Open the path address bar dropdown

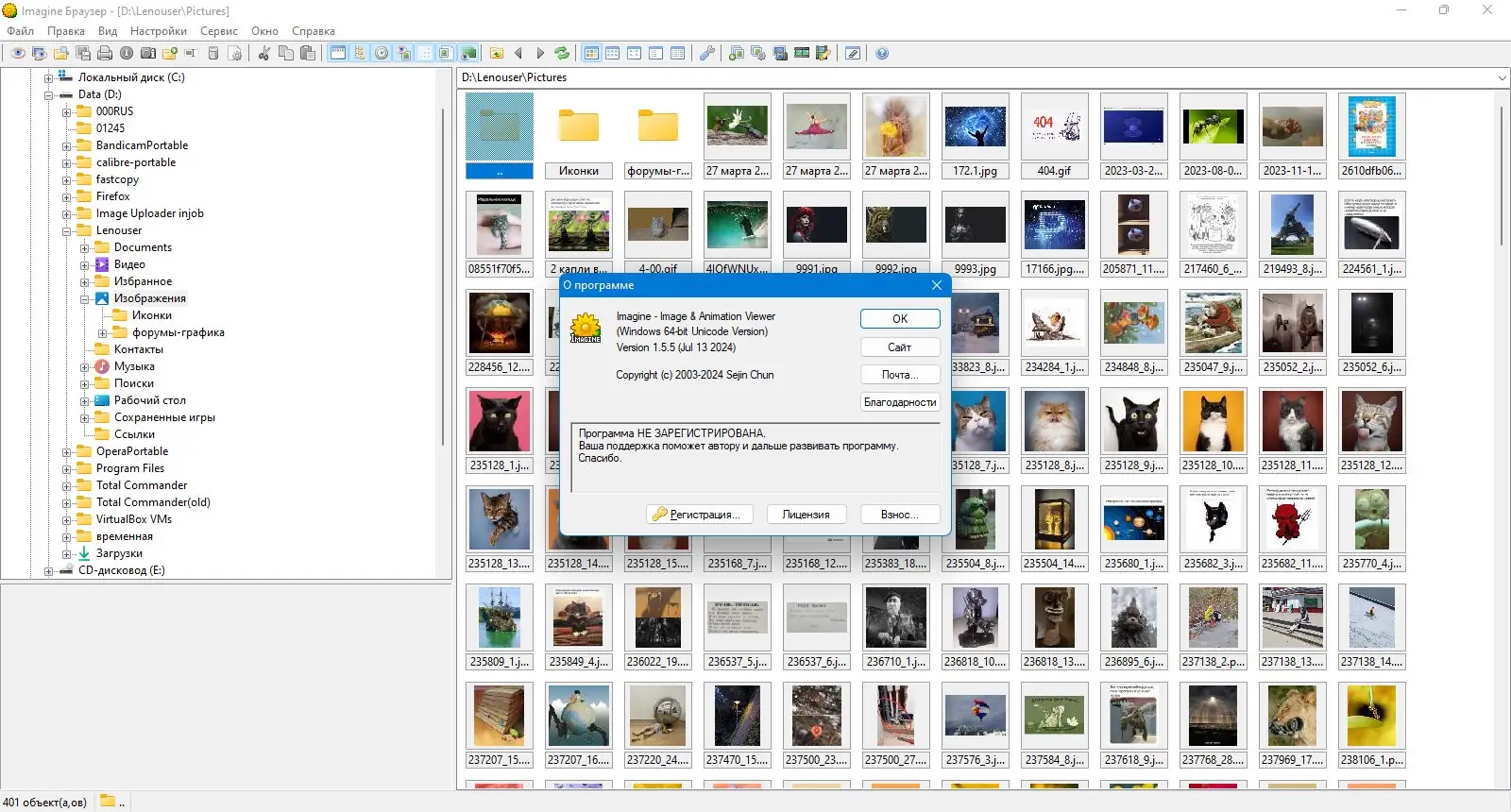[x=1502, y=77]
